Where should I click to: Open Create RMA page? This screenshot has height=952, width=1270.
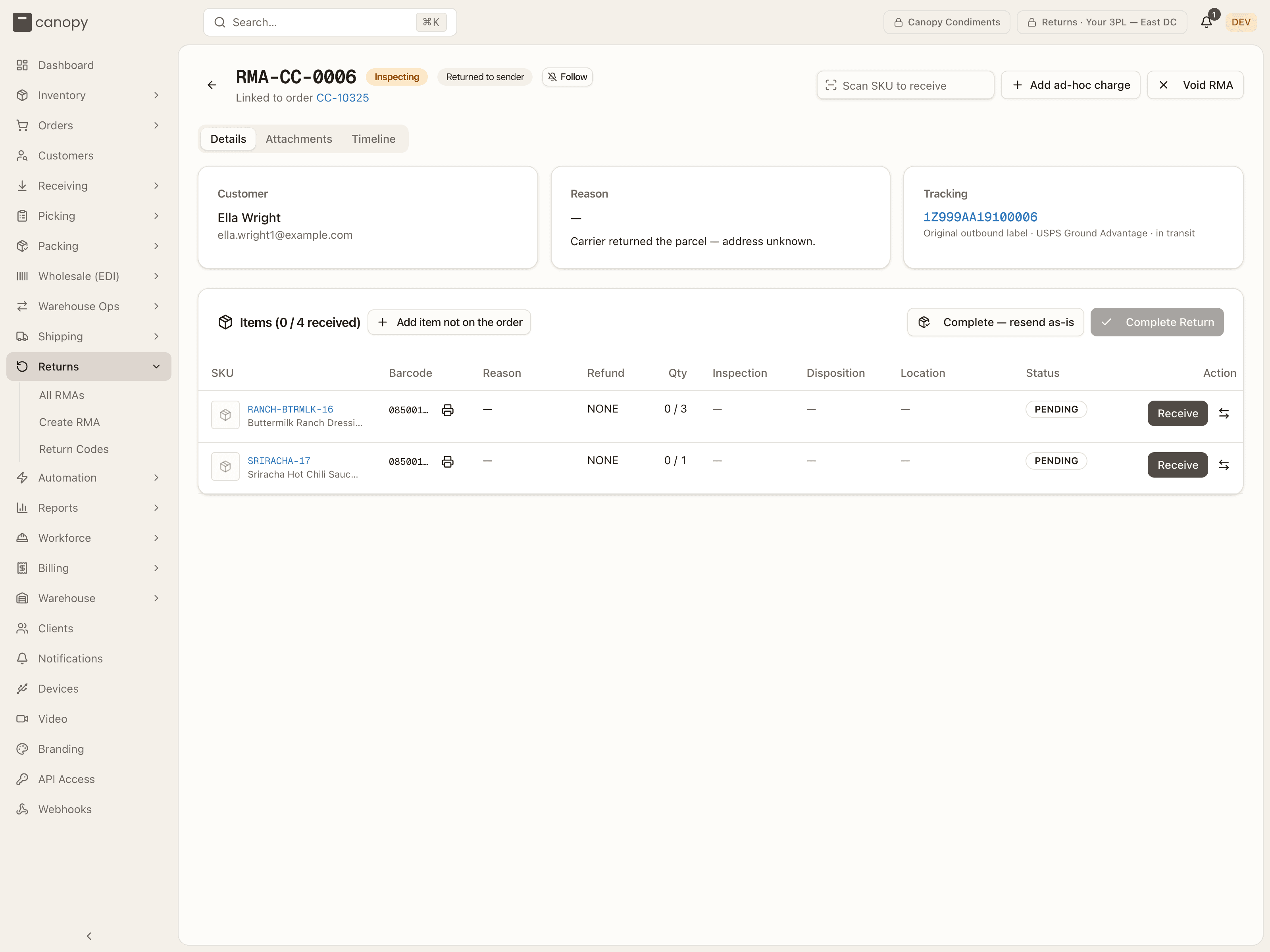point(69,422)
